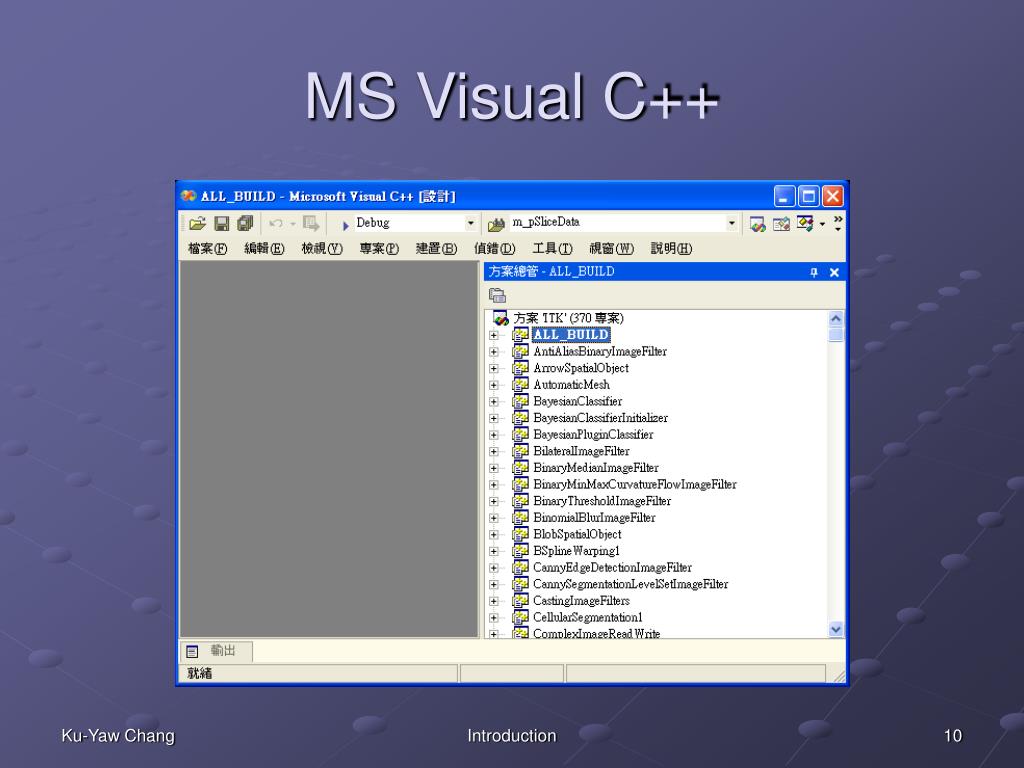
Task: Select CannySegmentationLevelSetImageFilter project
Action: coord(631,584)
